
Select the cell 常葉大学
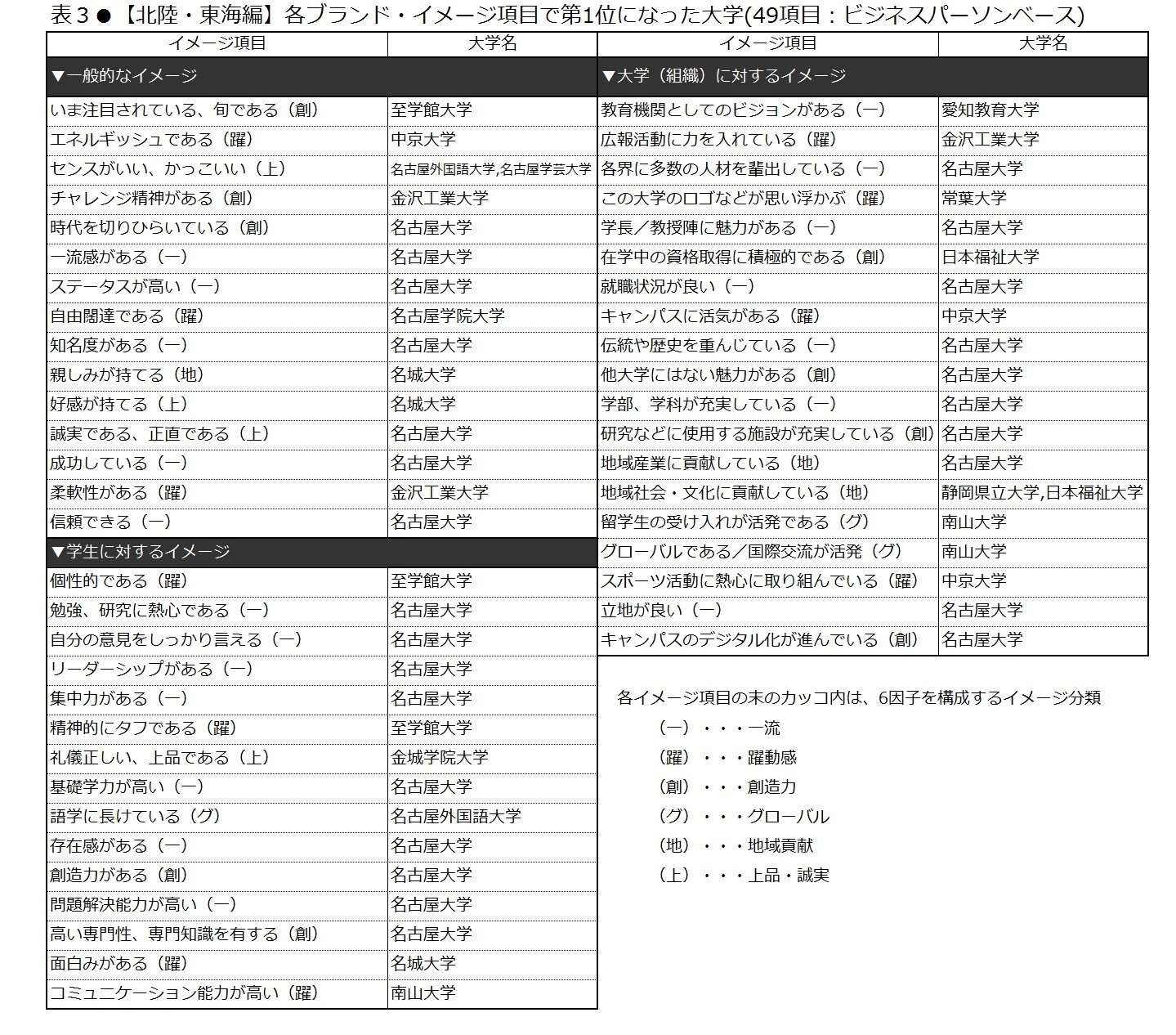(973, 198)
